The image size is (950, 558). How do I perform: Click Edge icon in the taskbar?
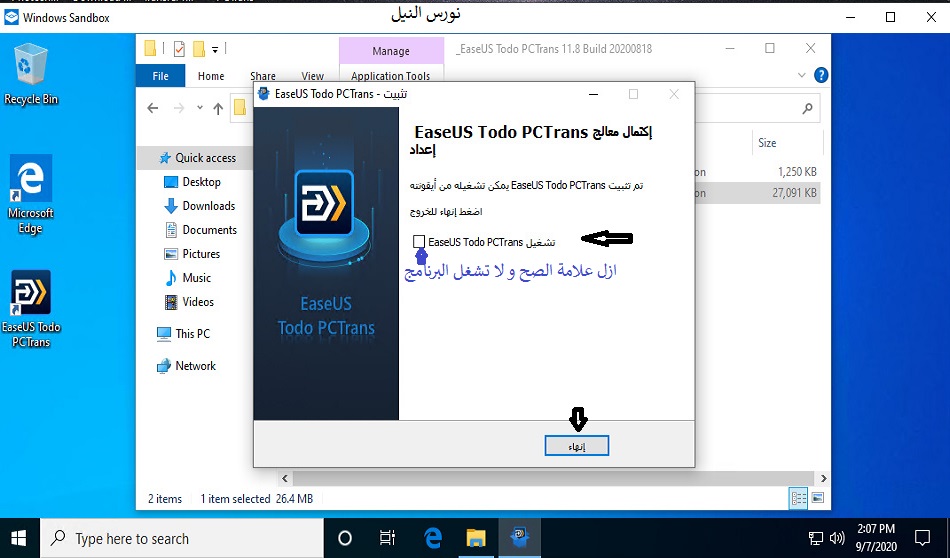click(x=433, y=538)
